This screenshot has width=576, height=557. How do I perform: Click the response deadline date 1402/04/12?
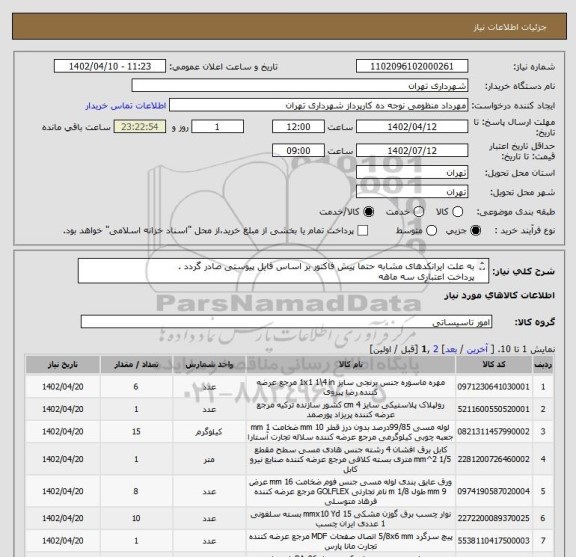coord(412,127)
